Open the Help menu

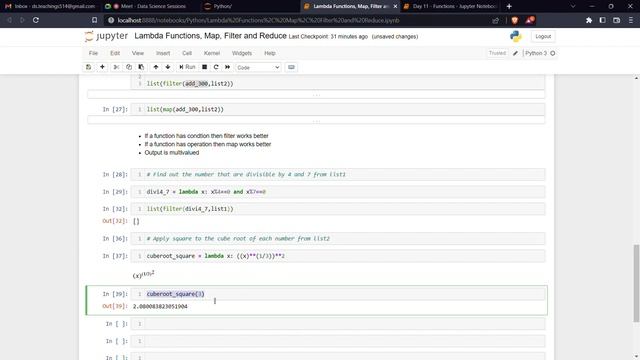pos(270,53)
